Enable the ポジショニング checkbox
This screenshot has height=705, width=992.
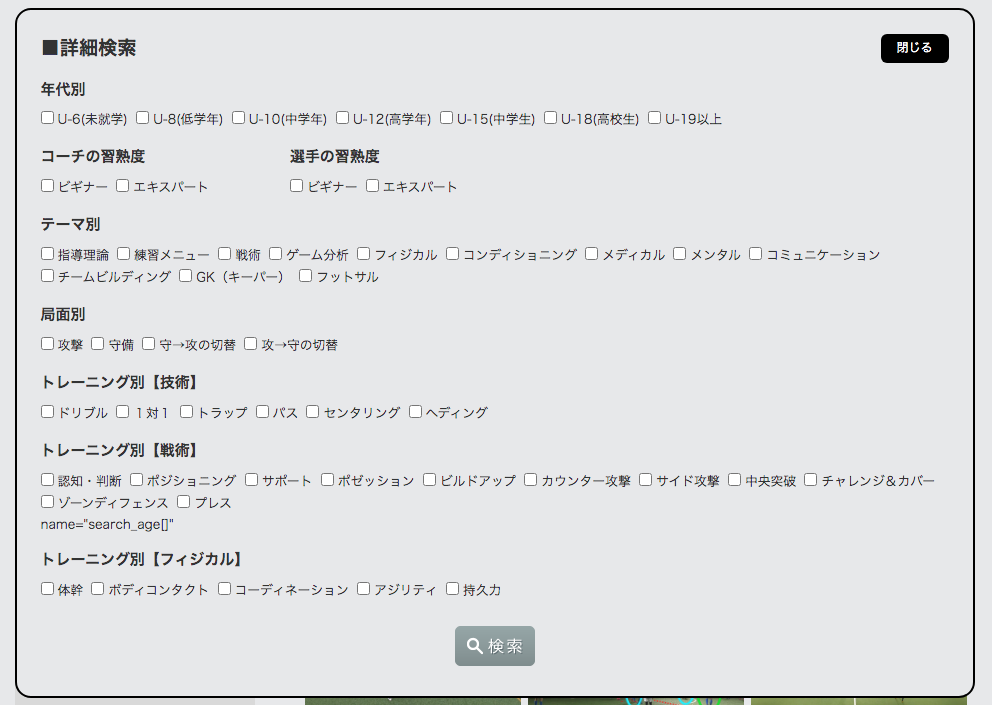[x=137, y=480]
